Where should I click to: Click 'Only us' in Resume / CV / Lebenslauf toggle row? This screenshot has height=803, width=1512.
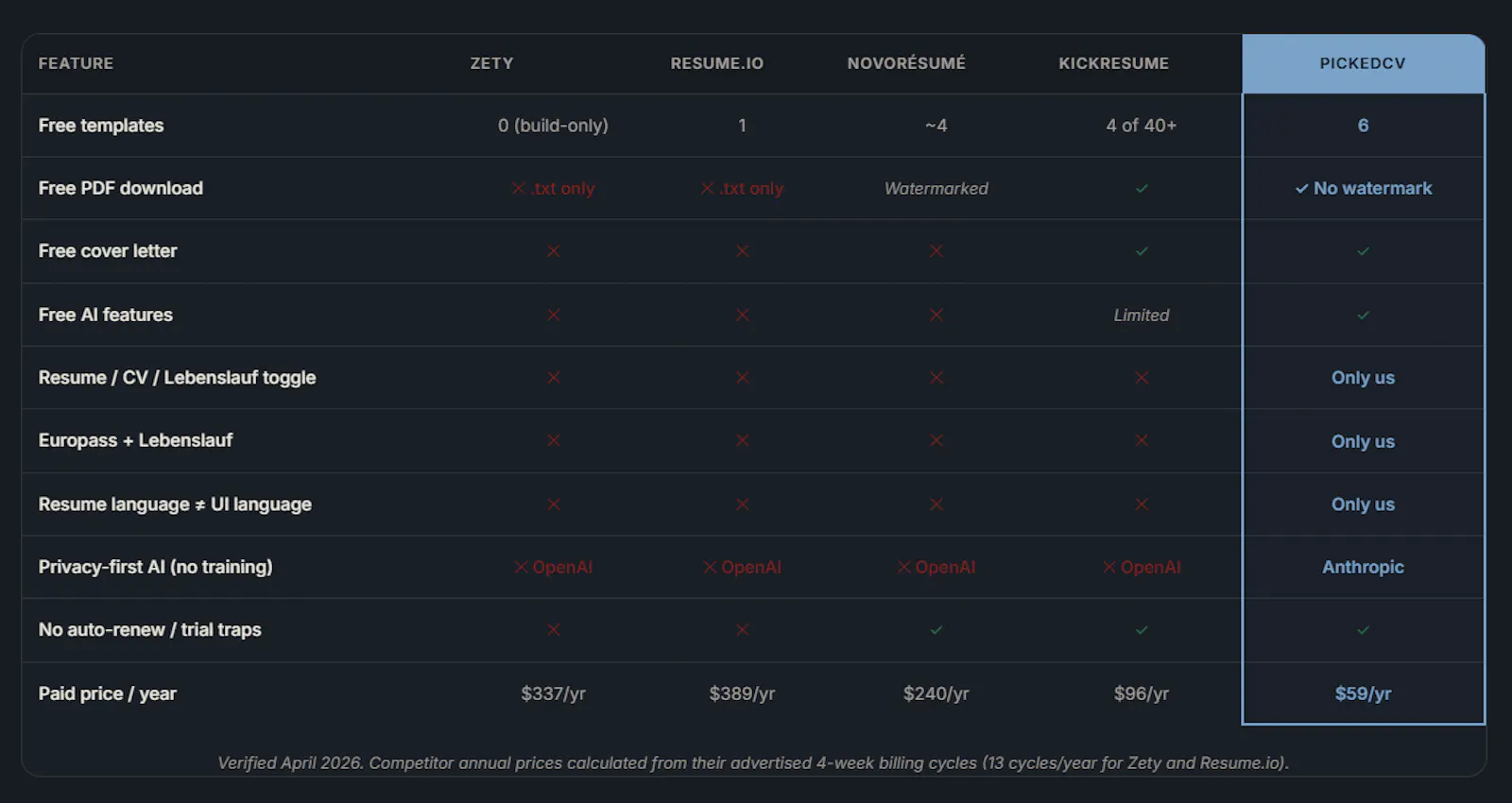[1363, 378]
